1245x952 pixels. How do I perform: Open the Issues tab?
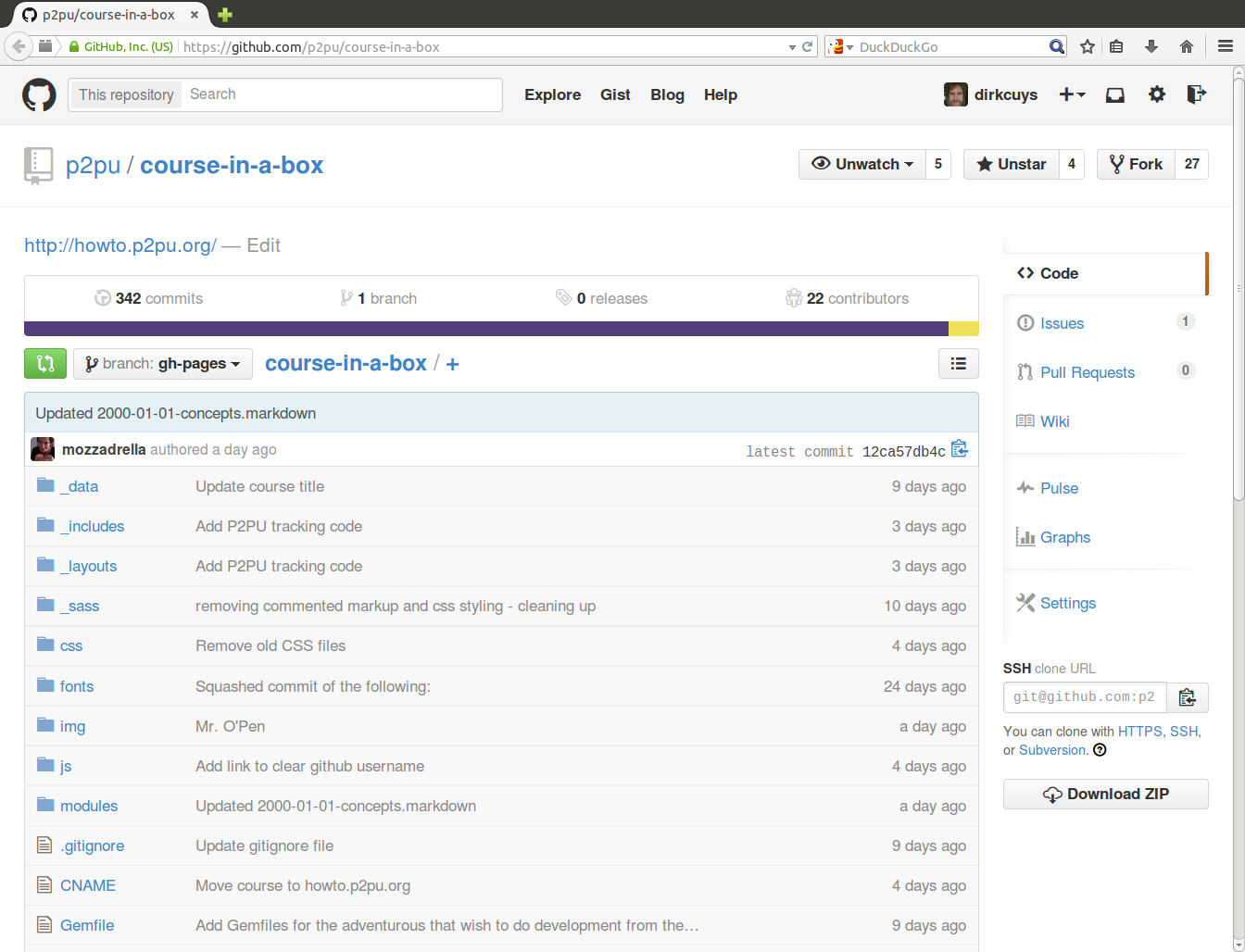pyautogui.click(x=1062, y=323)
